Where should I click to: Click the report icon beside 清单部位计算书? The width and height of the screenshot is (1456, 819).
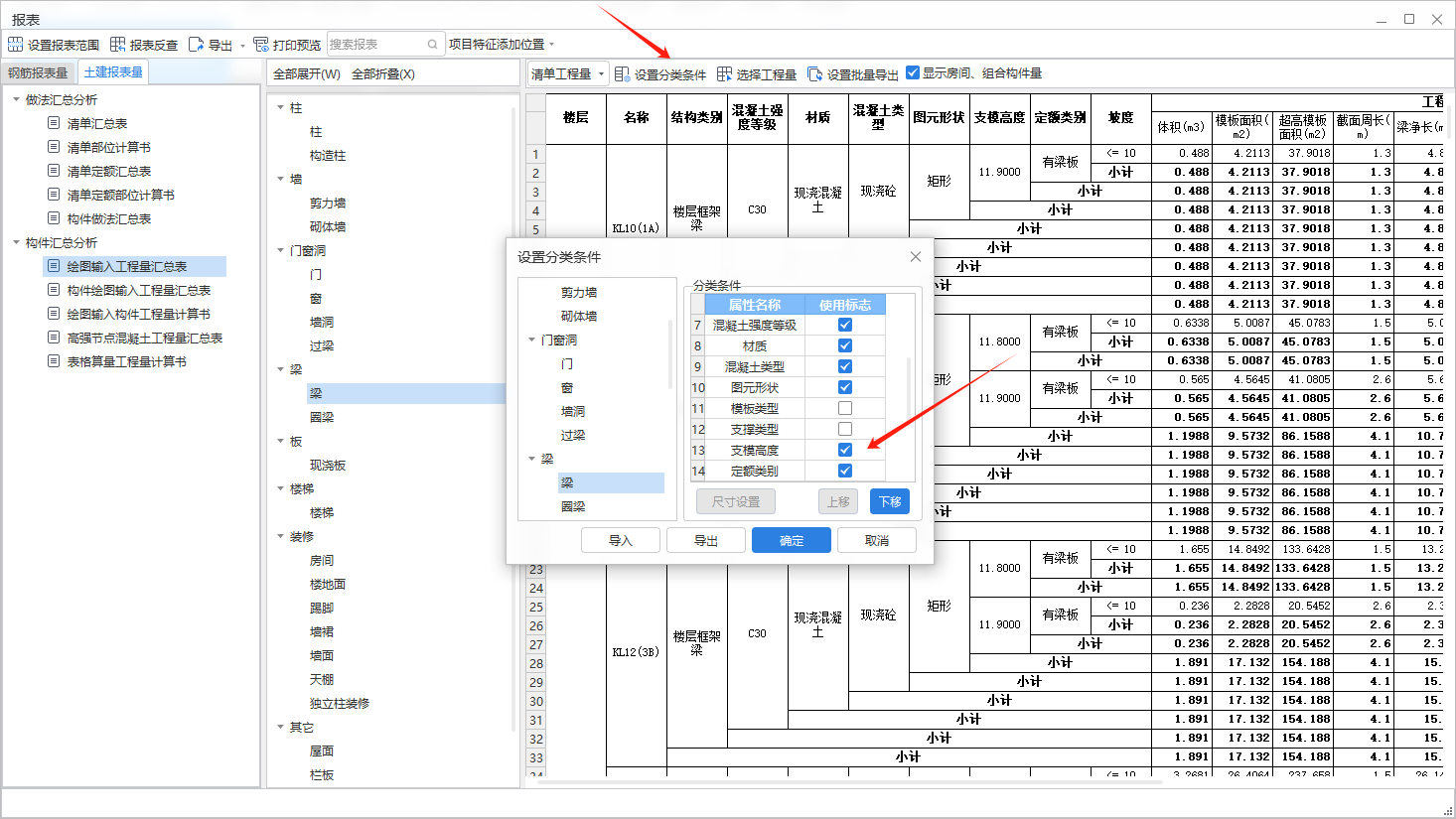[54, 147]
